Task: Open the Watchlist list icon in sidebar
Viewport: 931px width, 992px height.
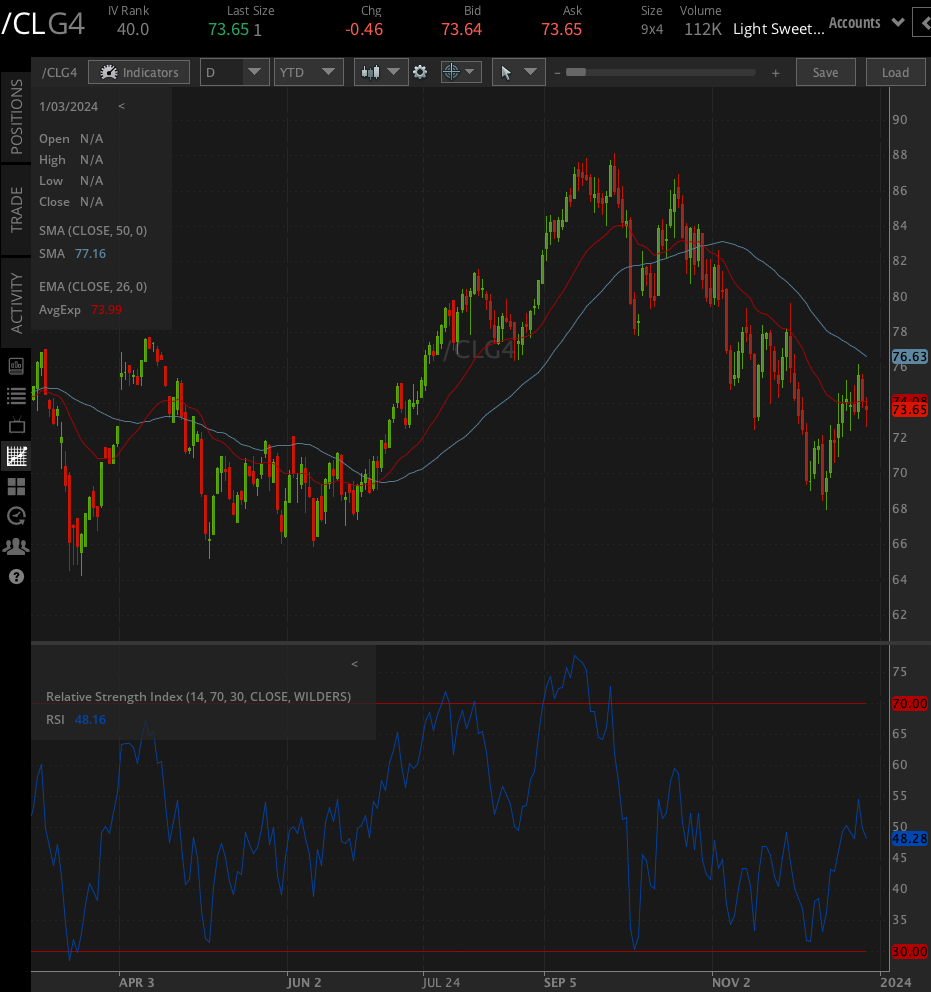Action: click(x=15, y=395)
